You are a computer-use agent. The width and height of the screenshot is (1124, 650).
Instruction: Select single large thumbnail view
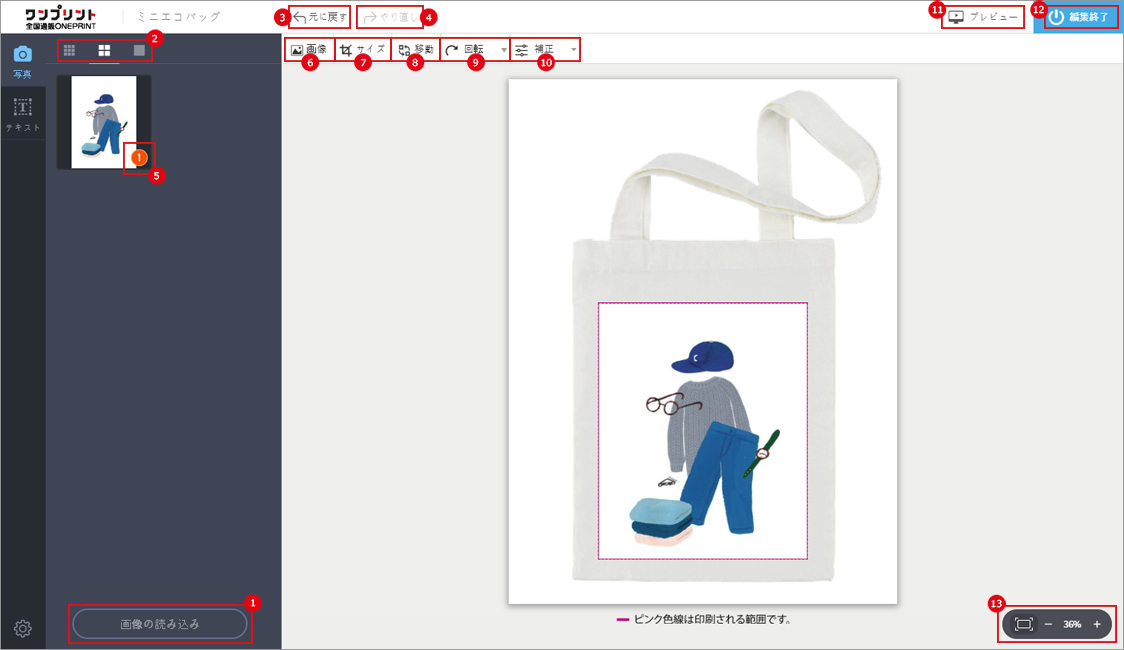(139, 50)
